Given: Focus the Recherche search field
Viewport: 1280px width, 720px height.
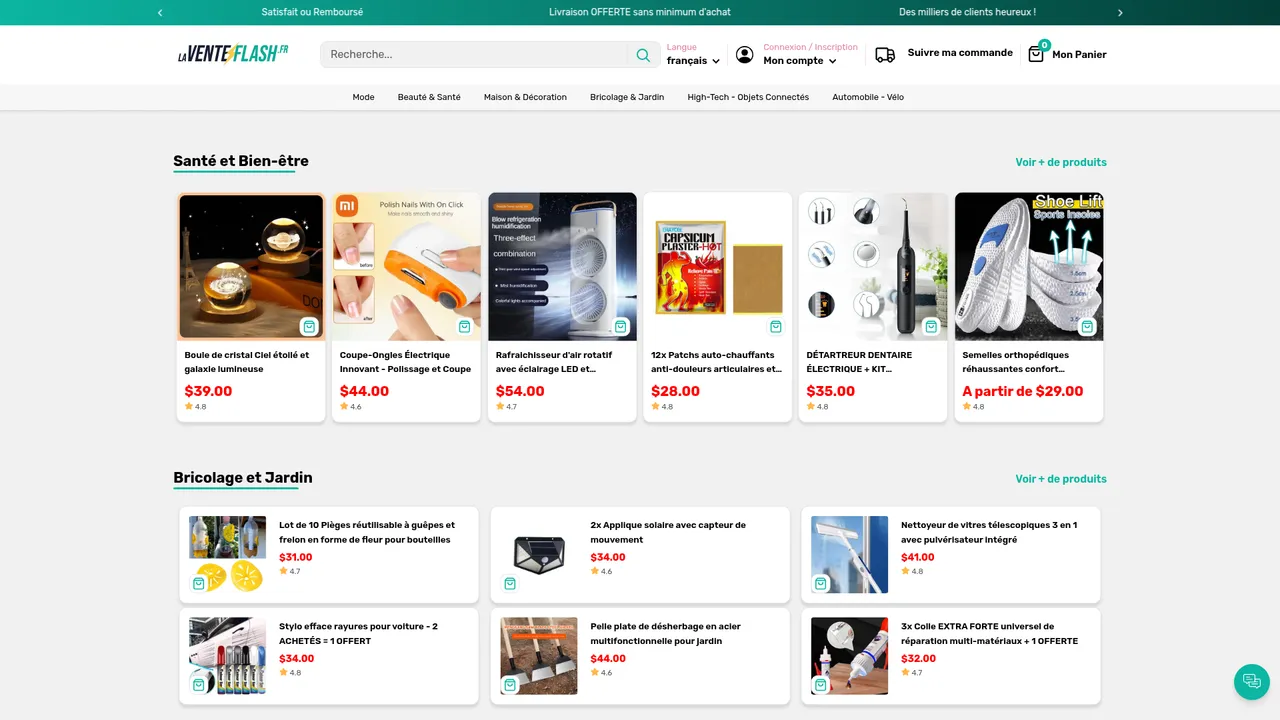Looking at the screenshot, I should [474, 55].
